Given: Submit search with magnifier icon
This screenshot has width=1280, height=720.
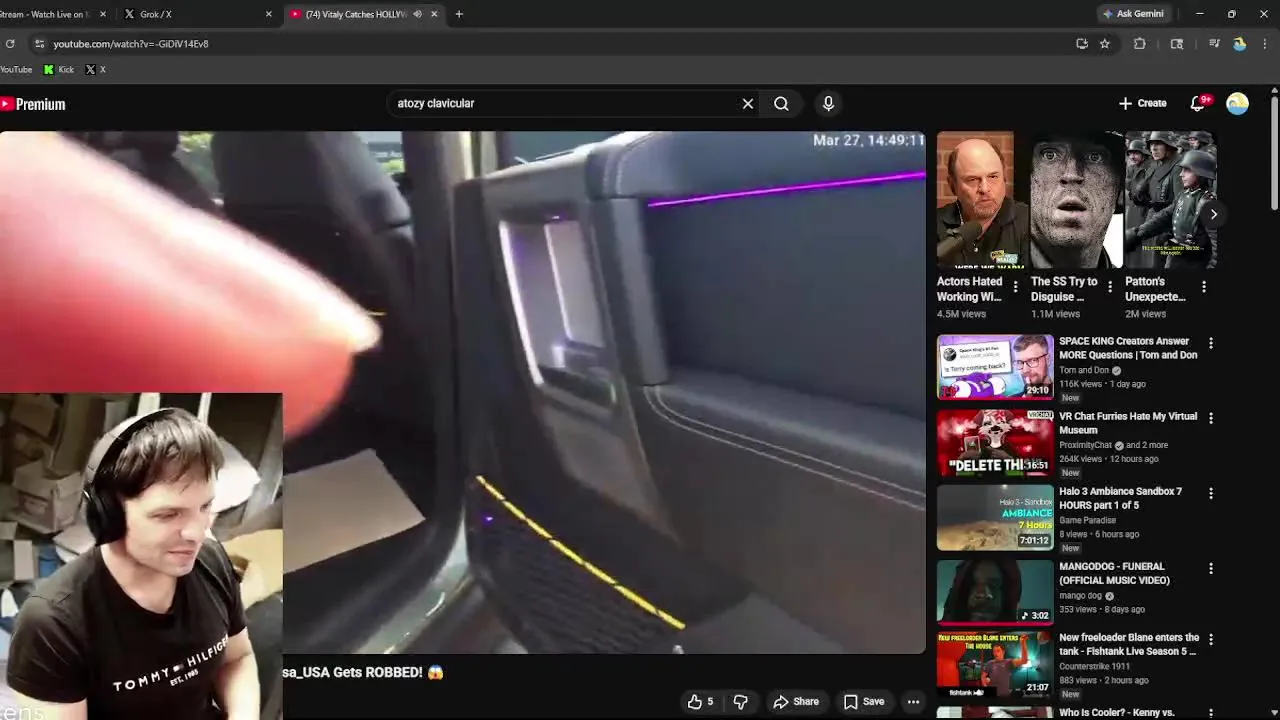Looking at the screenshot, I should pyautogui.click(x=781, y=103).
